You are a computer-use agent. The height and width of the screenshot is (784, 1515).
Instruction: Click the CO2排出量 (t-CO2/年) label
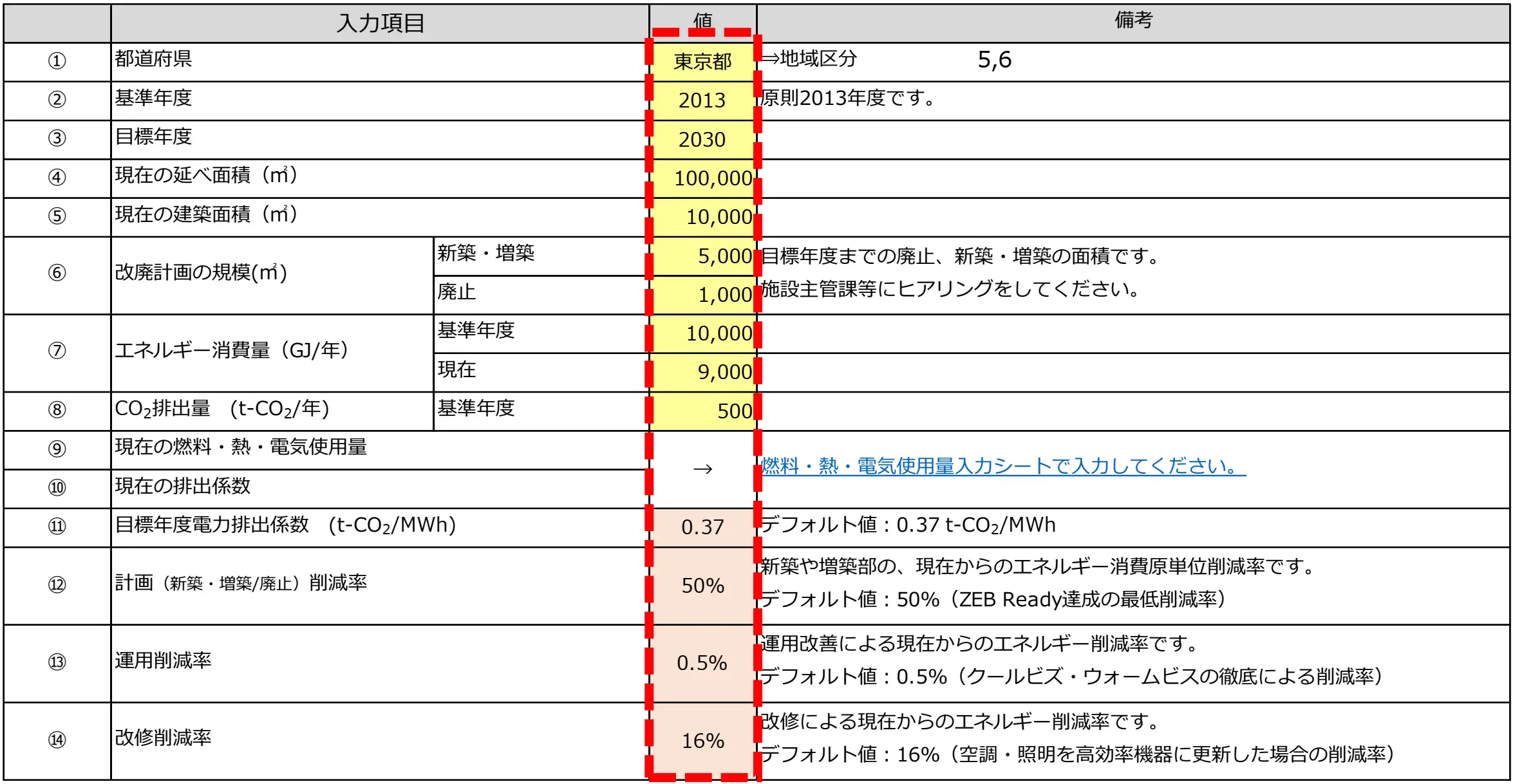tap(222, 409)
